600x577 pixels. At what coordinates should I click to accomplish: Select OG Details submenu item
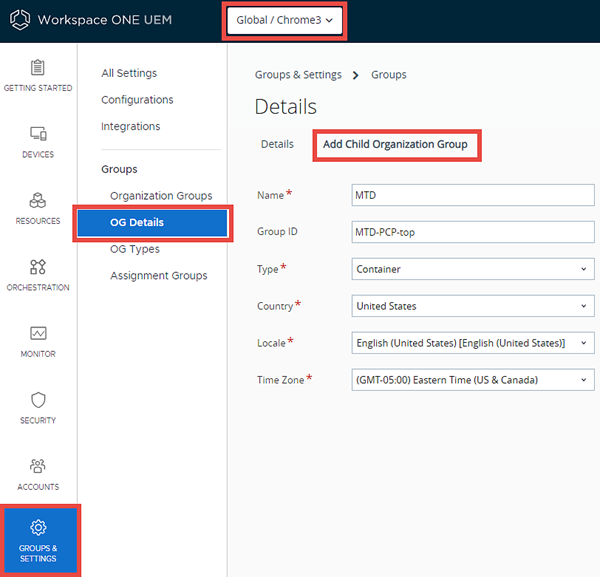[152, 222]
